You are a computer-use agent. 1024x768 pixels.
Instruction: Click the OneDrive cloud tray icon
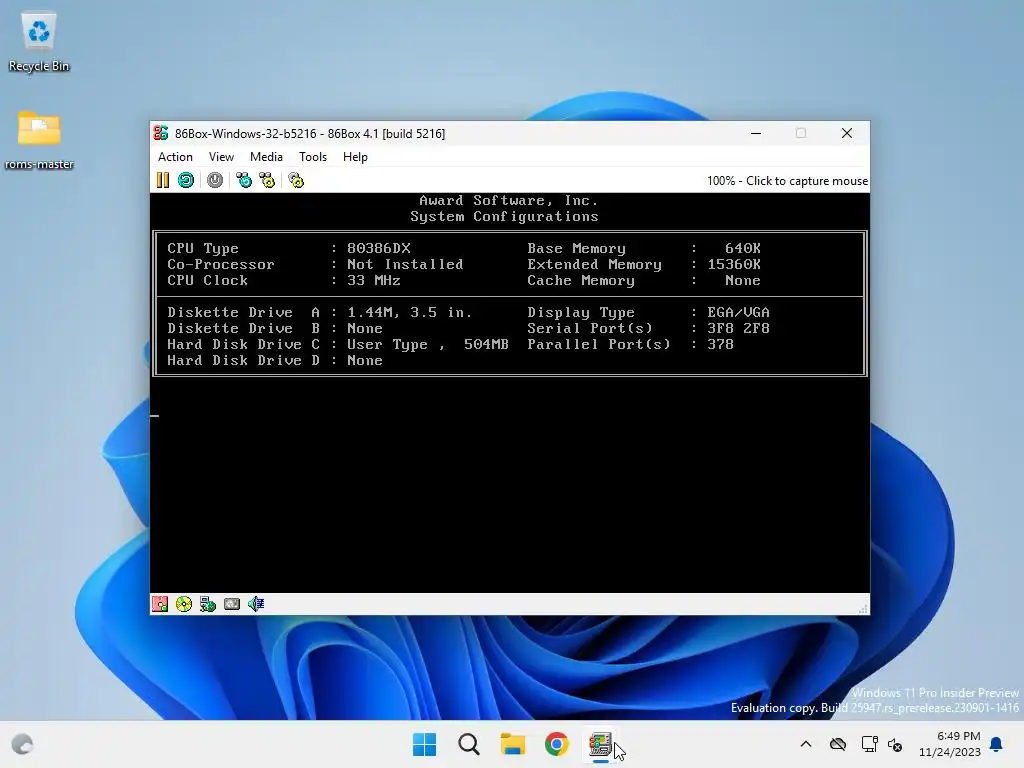tap(838, 744)
